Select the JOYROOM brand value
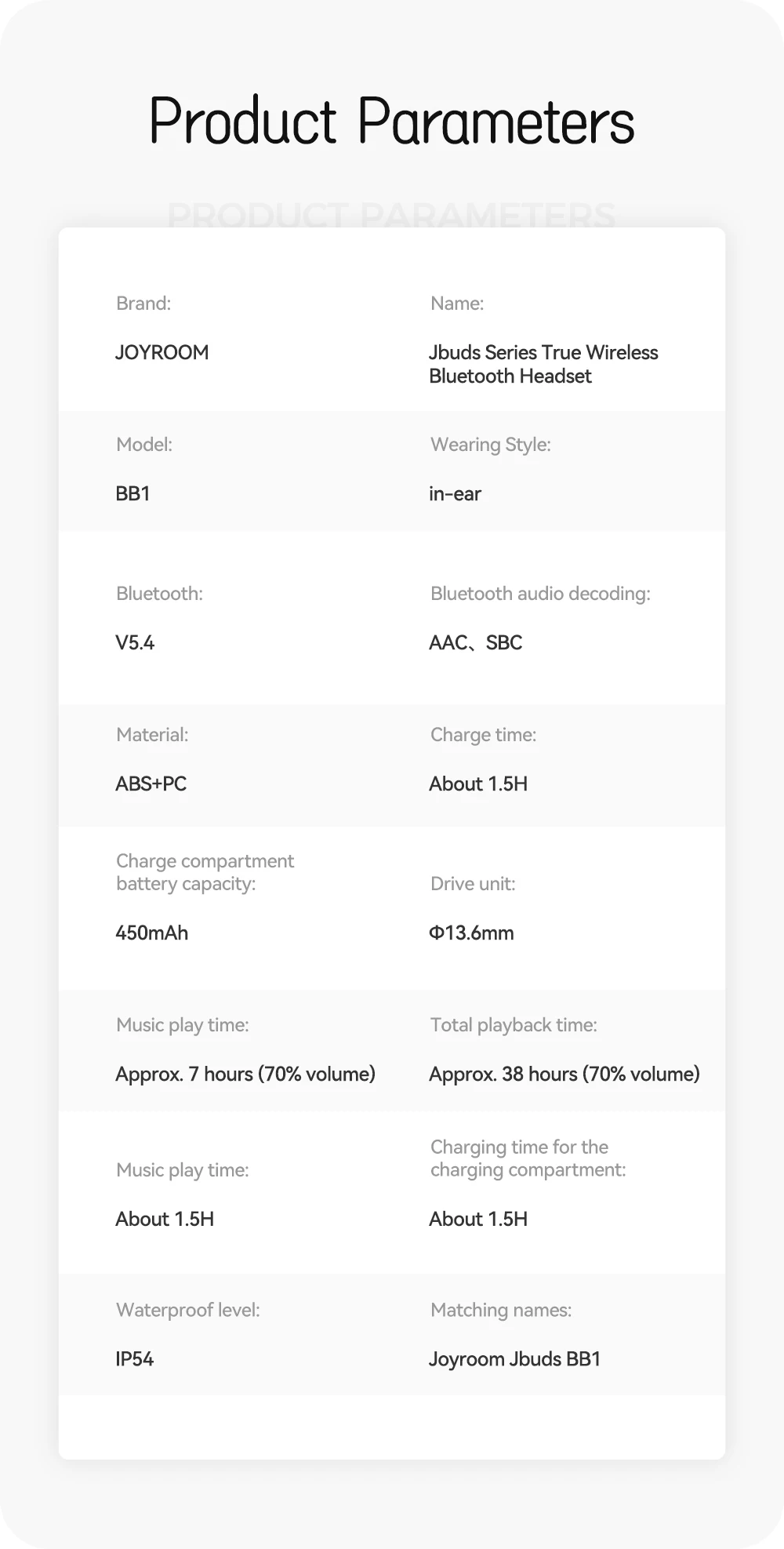Screen dimensions: 784x1549 [x=162, y=352]
